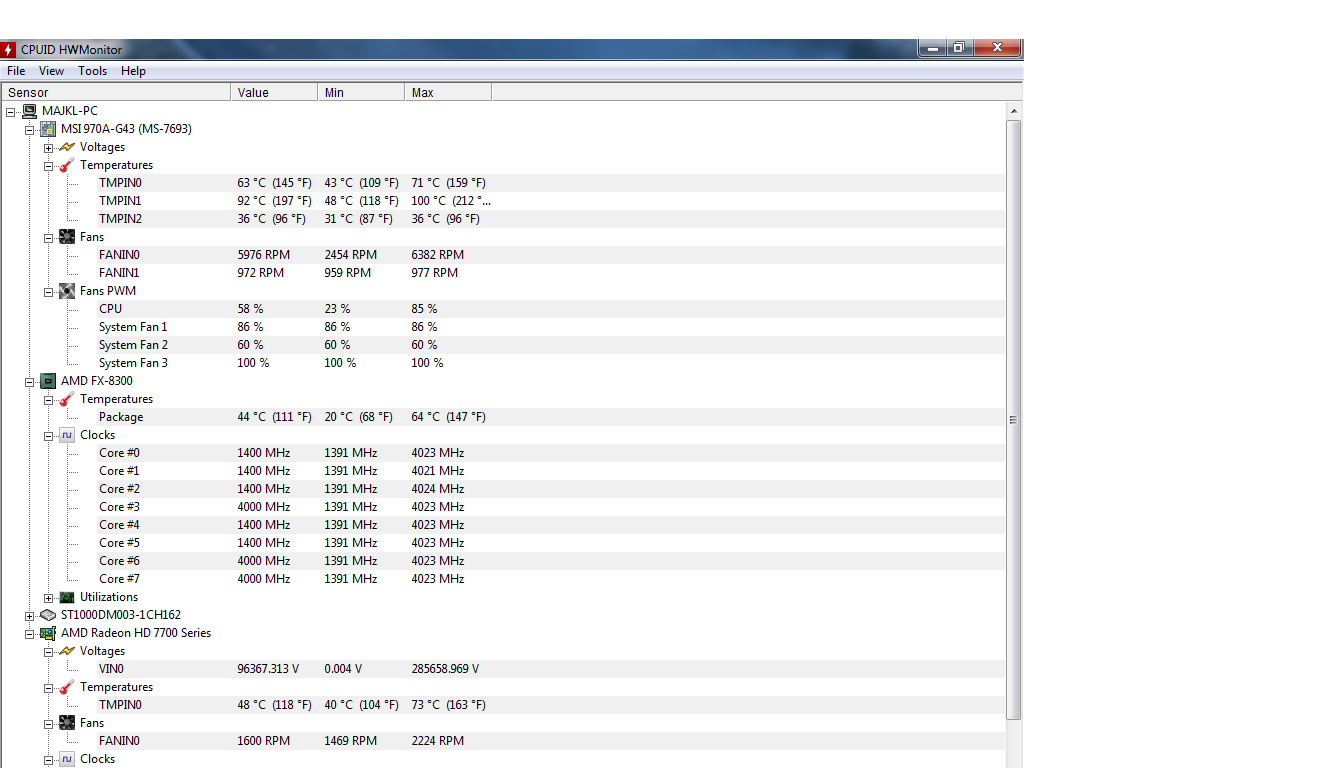
Task: Click the ST1000DM003 hard drive icon
Action: click(x=47, y=615)
